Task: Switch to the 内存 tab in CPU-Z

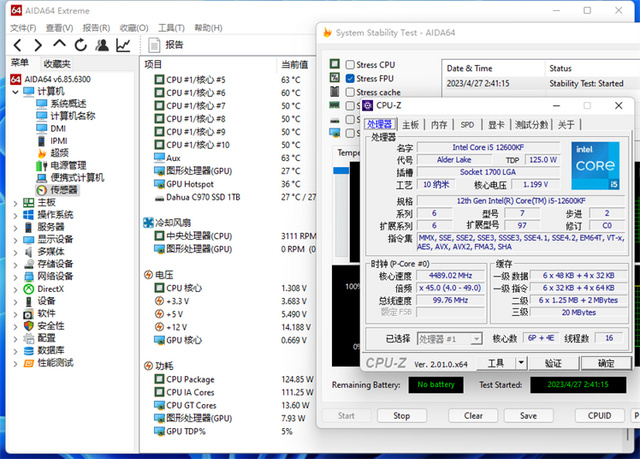Action: 439,125
